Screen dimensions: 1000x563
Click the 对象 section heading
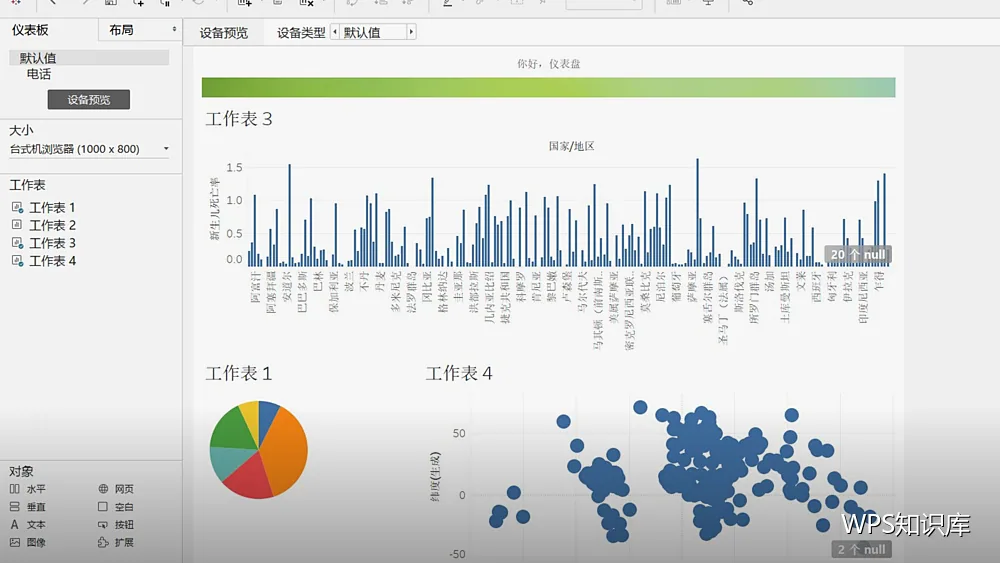pos(21,471)
